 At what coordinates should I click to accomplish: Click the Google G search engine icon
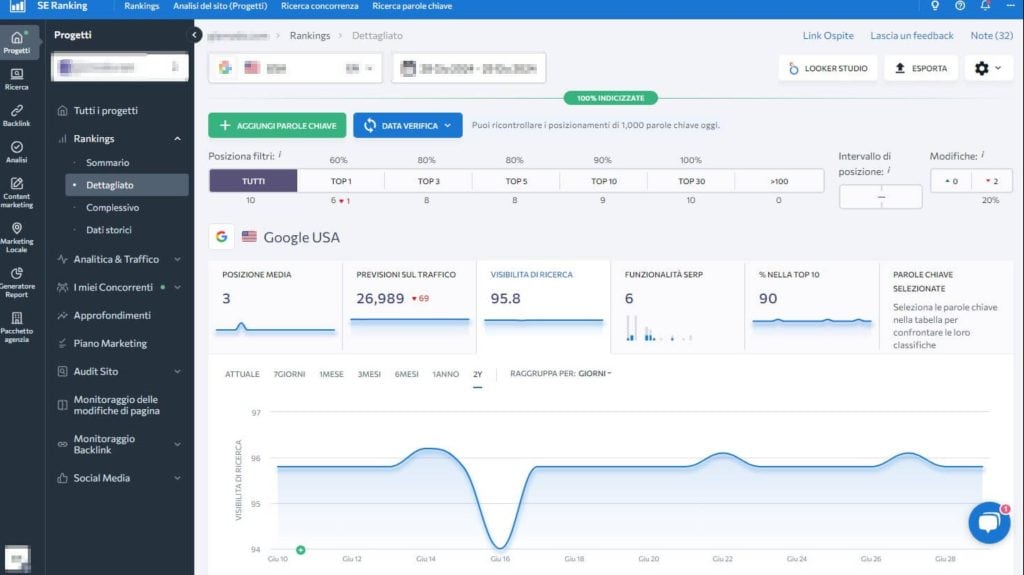click(222, 237)
